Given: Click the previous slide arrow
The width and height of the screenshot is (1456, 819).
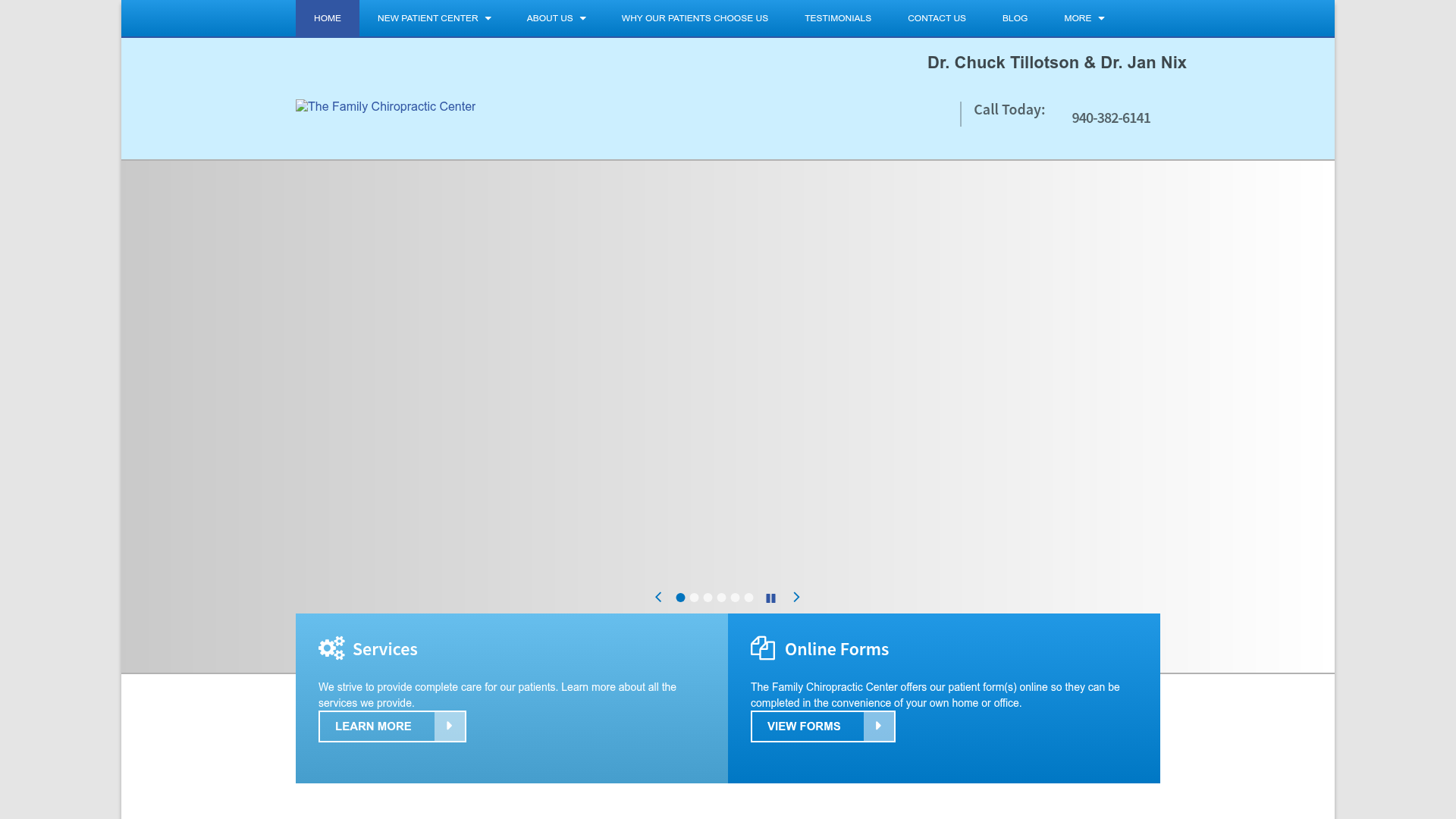Looking at the screenshot, I should [x=658, y=598].
